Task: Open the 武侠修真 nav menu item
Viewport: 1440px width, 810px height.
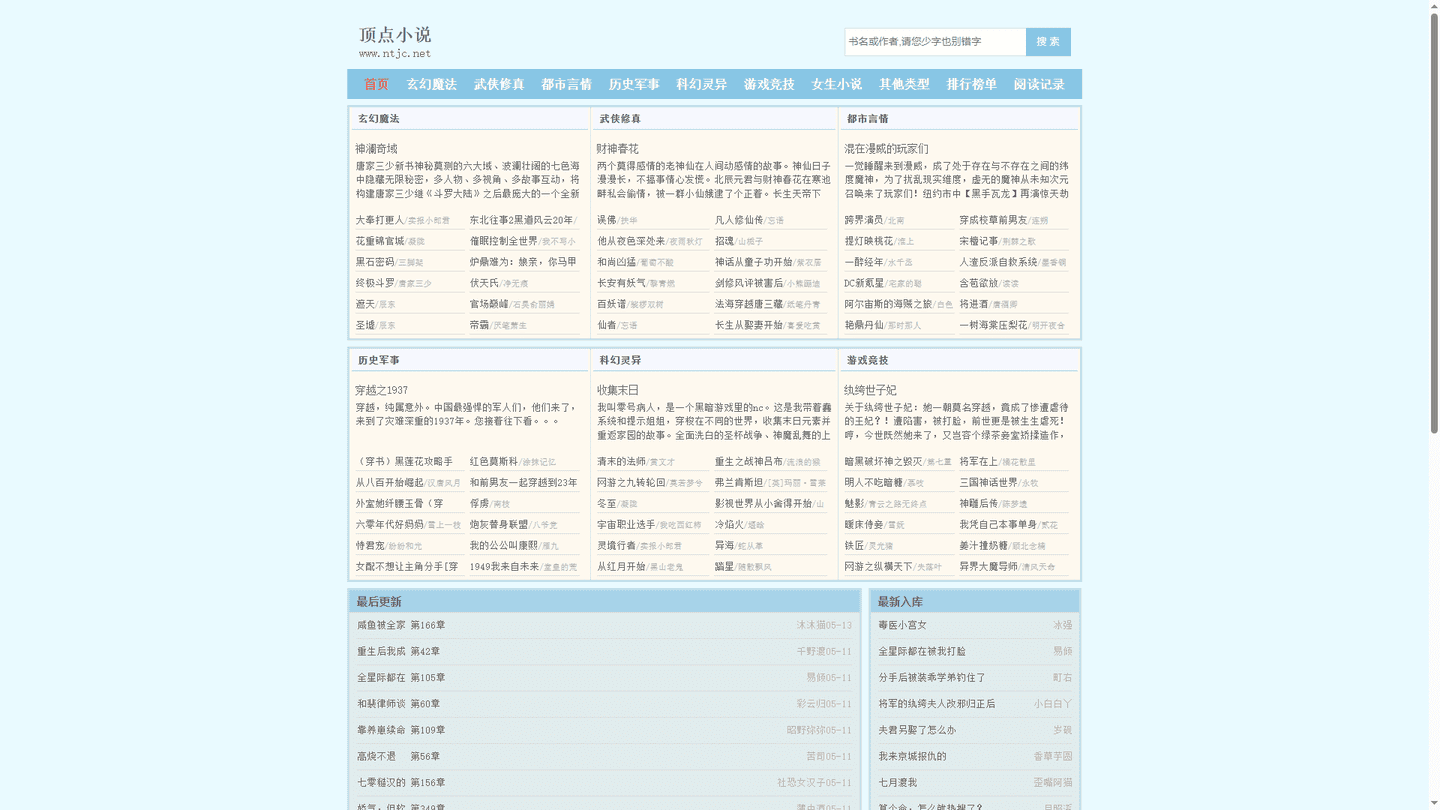Action: 499,85
